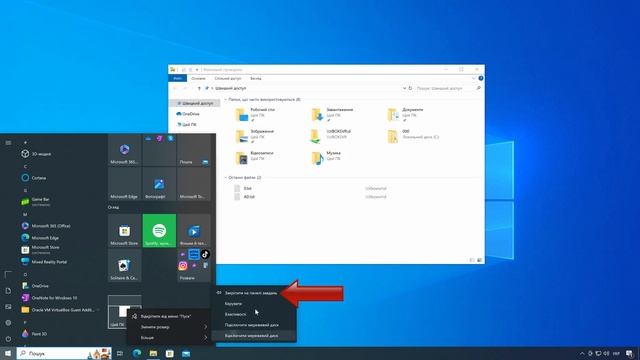640x360 pixels.
Task: Open Microsoft 365 (Office) in the app list
Action: 46,226
